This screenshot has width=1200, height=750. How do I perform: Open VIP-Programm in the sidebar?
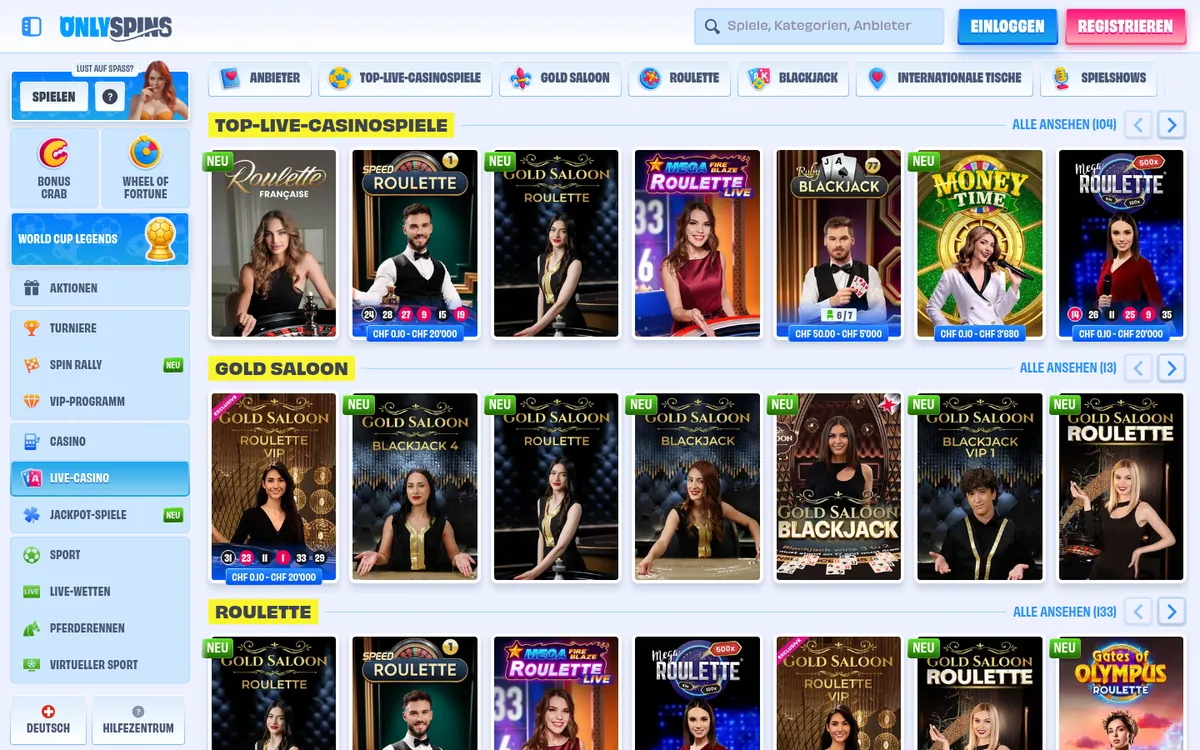click(100, 401)
